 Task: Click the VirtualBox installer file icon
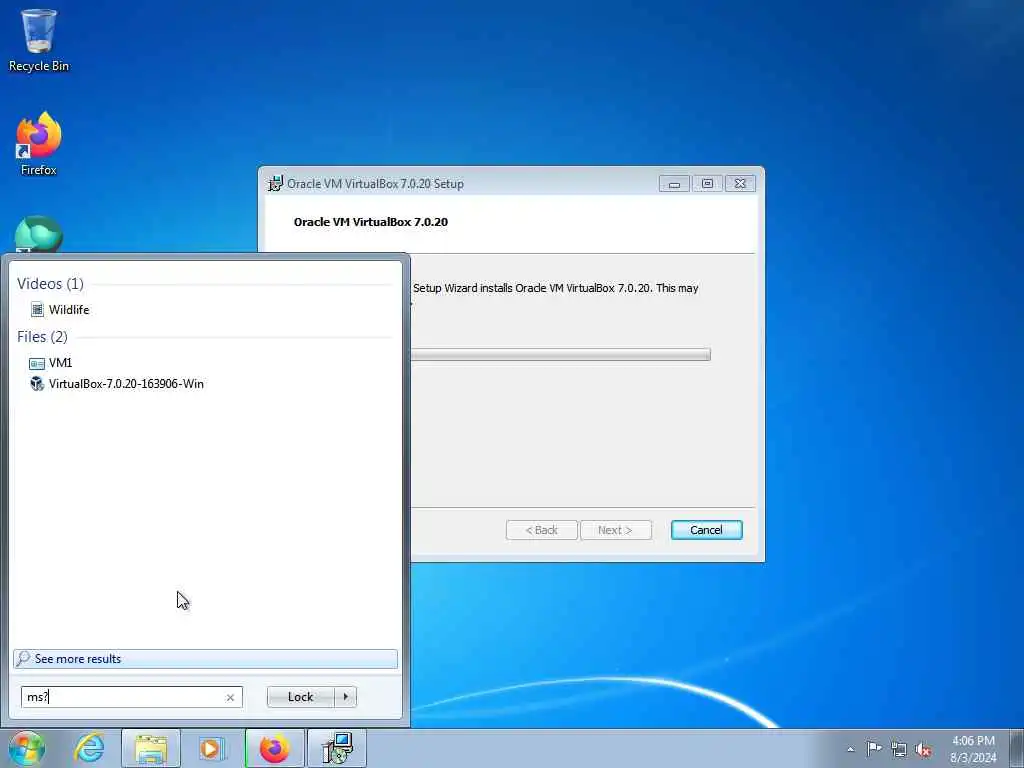pyautogui.click(x=37, y=383)
